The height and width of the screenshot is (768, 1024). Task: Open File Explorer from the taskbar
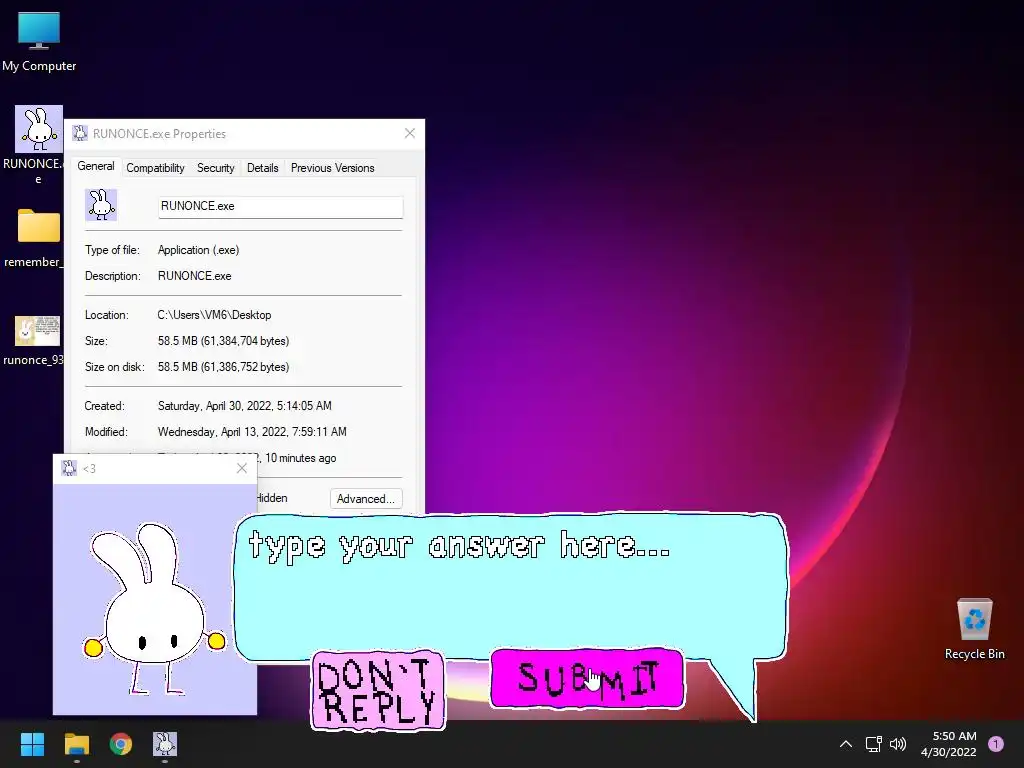click(x=76, y=744)
